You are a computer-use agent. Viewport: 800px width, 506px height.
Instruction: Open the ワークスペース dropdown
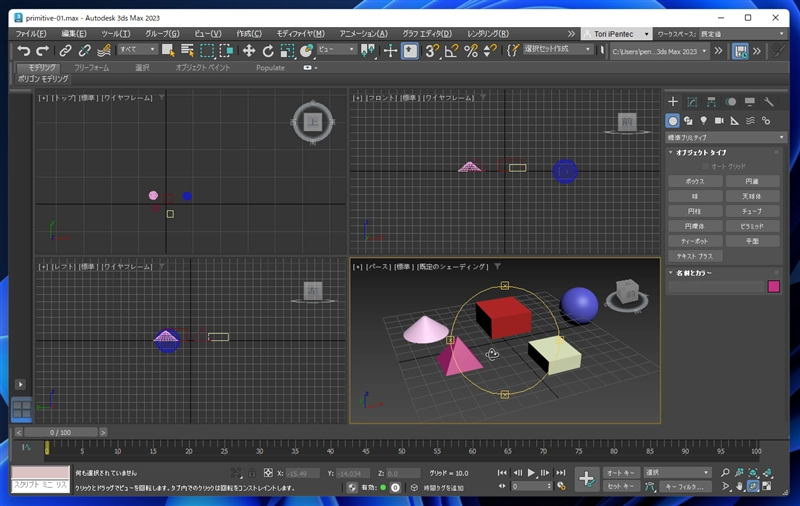tap(742, 34)
